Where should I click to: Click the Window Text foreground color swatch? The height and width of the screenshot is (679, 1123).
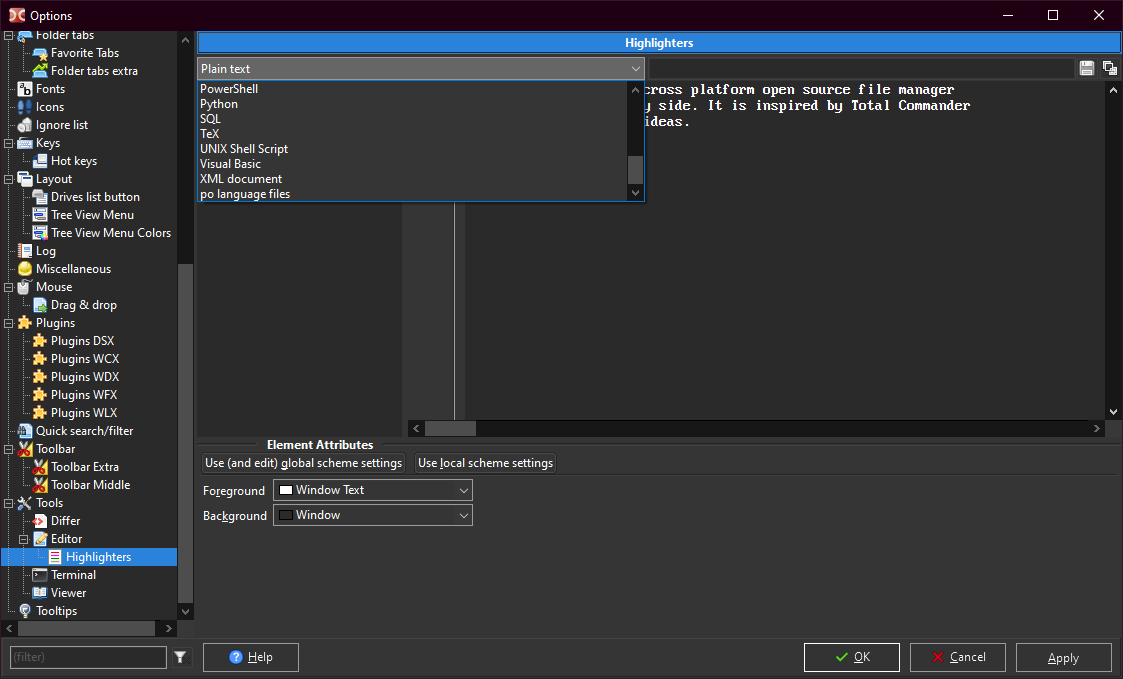pos(286,490)
